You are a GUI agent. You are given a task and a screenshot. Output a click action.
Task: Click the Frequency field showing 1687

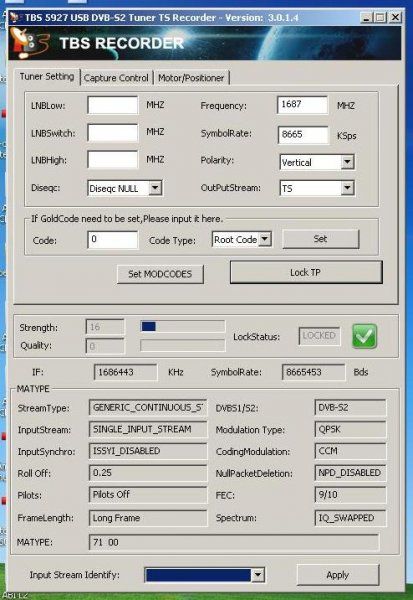click(x=302, y=105)
